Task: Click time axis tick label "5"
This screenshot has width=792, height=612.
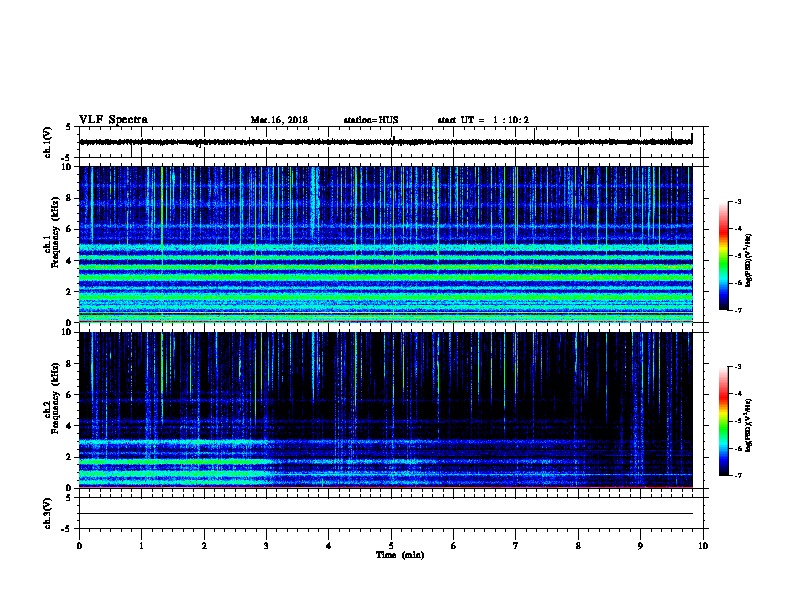Action: click(x=391, y=546)
